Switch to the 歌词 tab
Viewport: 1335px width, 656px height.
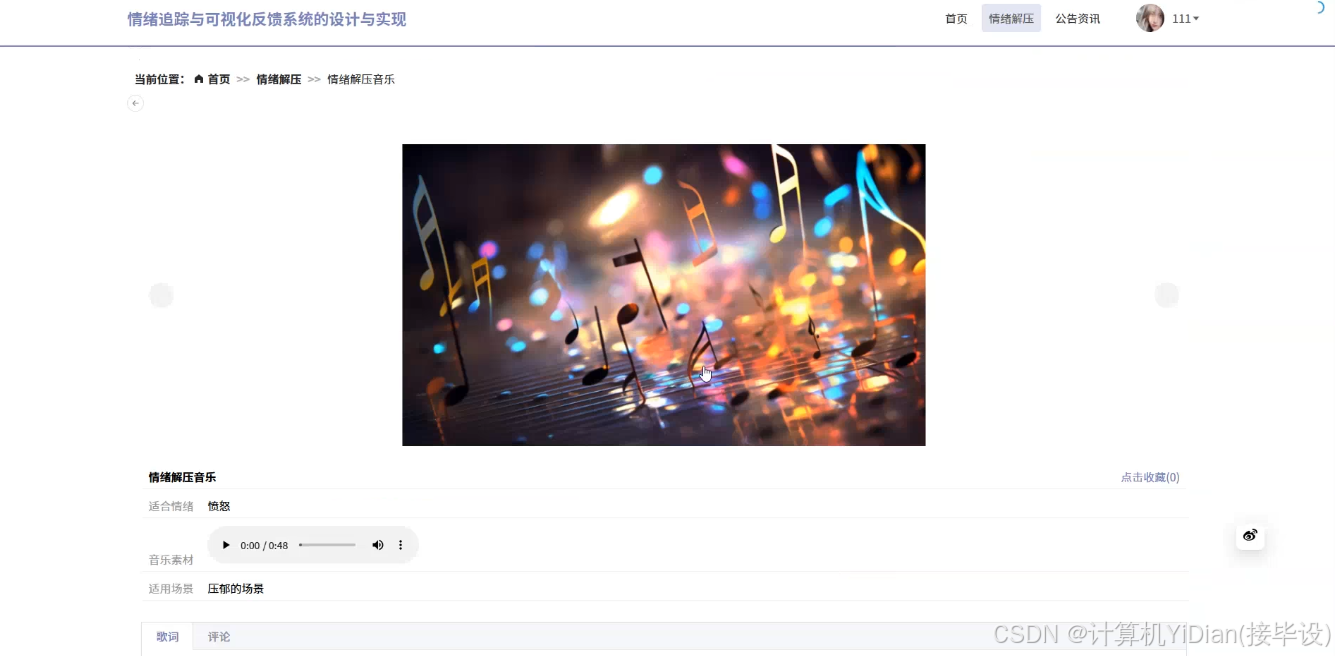(x=167, y=637)
